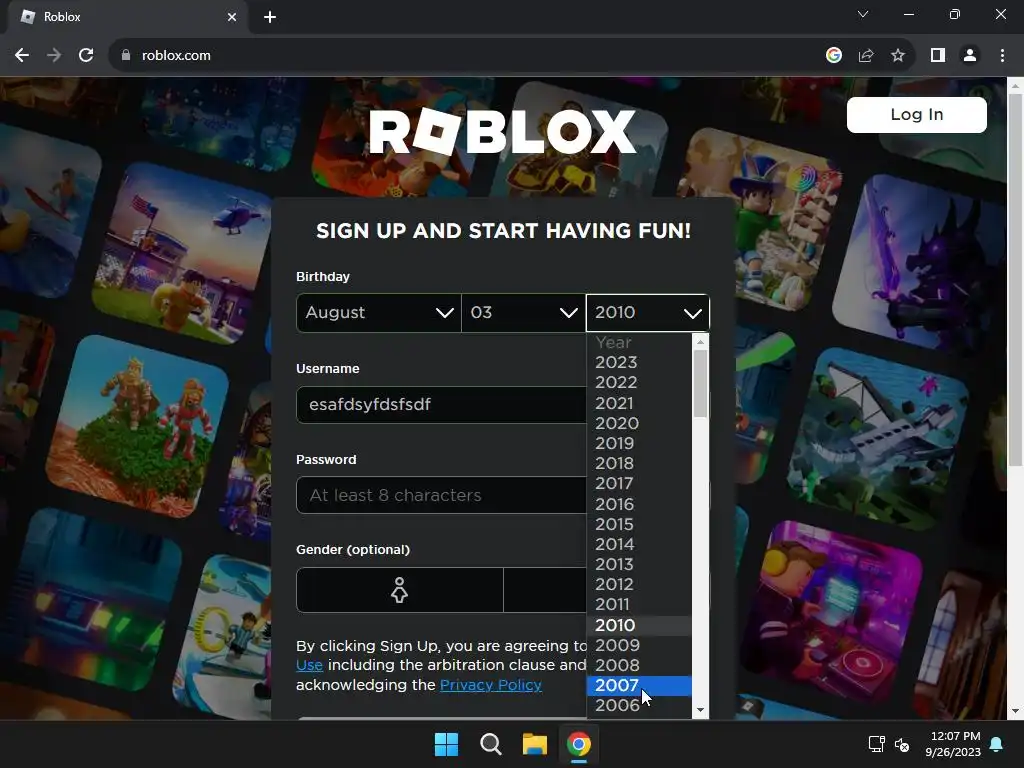Image resolution: width=1024 pixels, height=768 pixels.
Task: Click the year list scroll-up arrow
Action: click(701, 342)
